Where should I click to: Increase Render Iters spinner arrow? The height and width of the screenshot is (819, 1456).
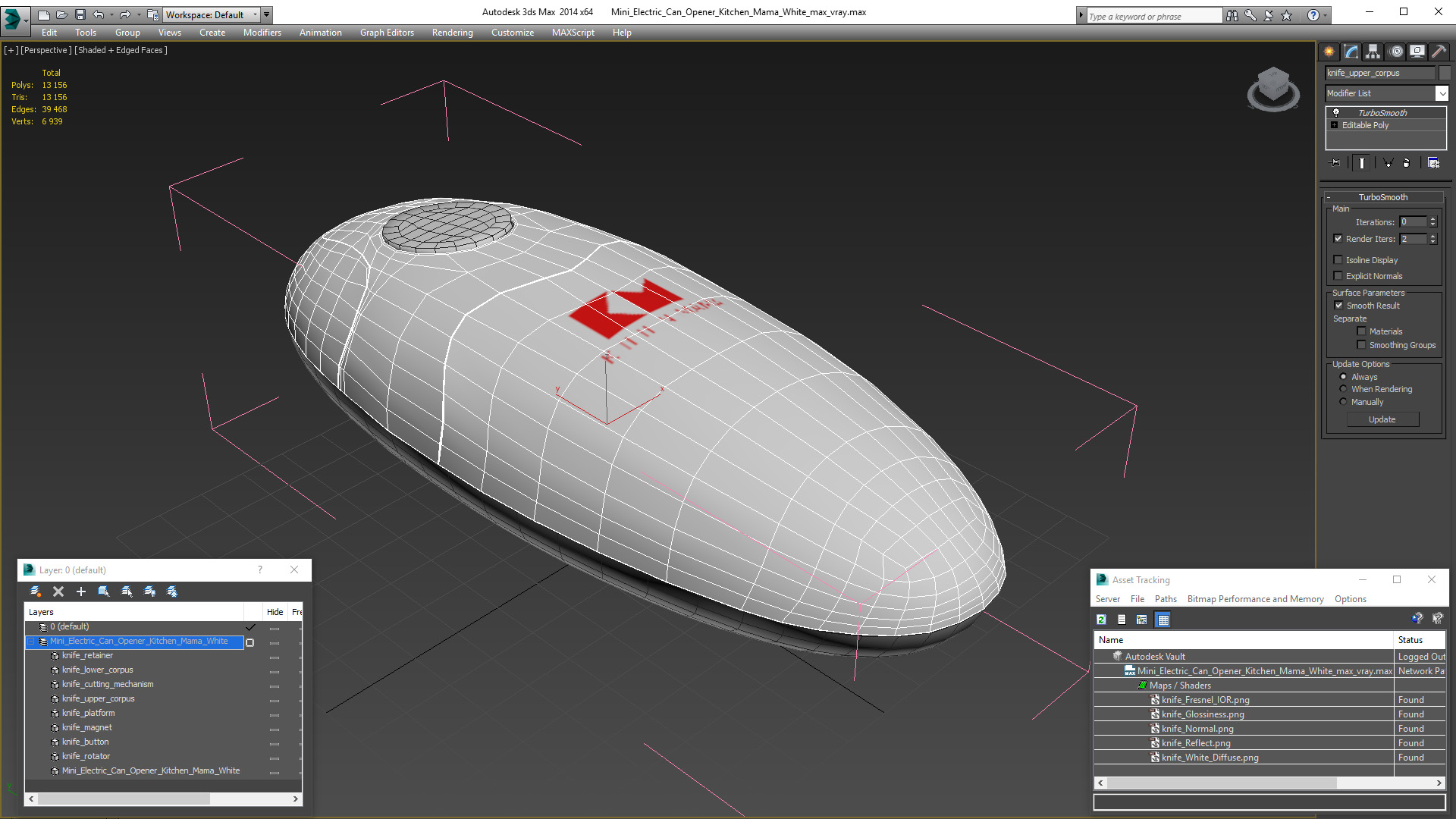coord(1432,237)
